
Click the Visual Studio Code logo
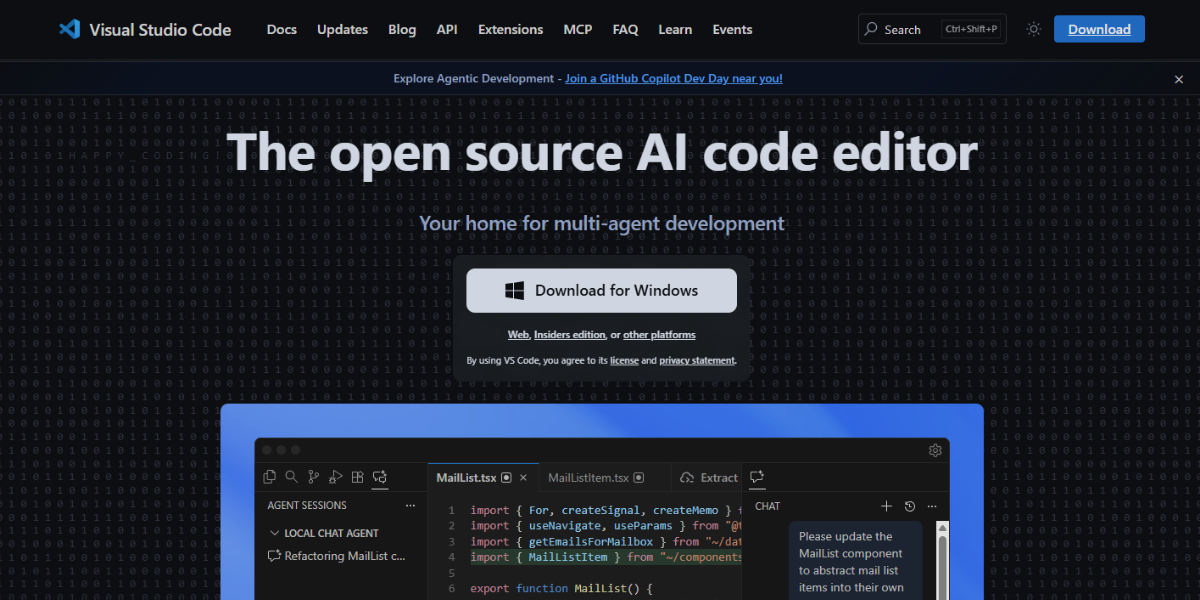[144, 29]
